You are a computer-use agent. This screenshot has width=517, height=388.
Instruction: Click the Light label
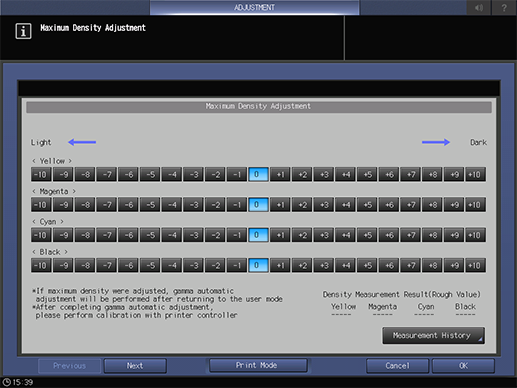(41, 143)
